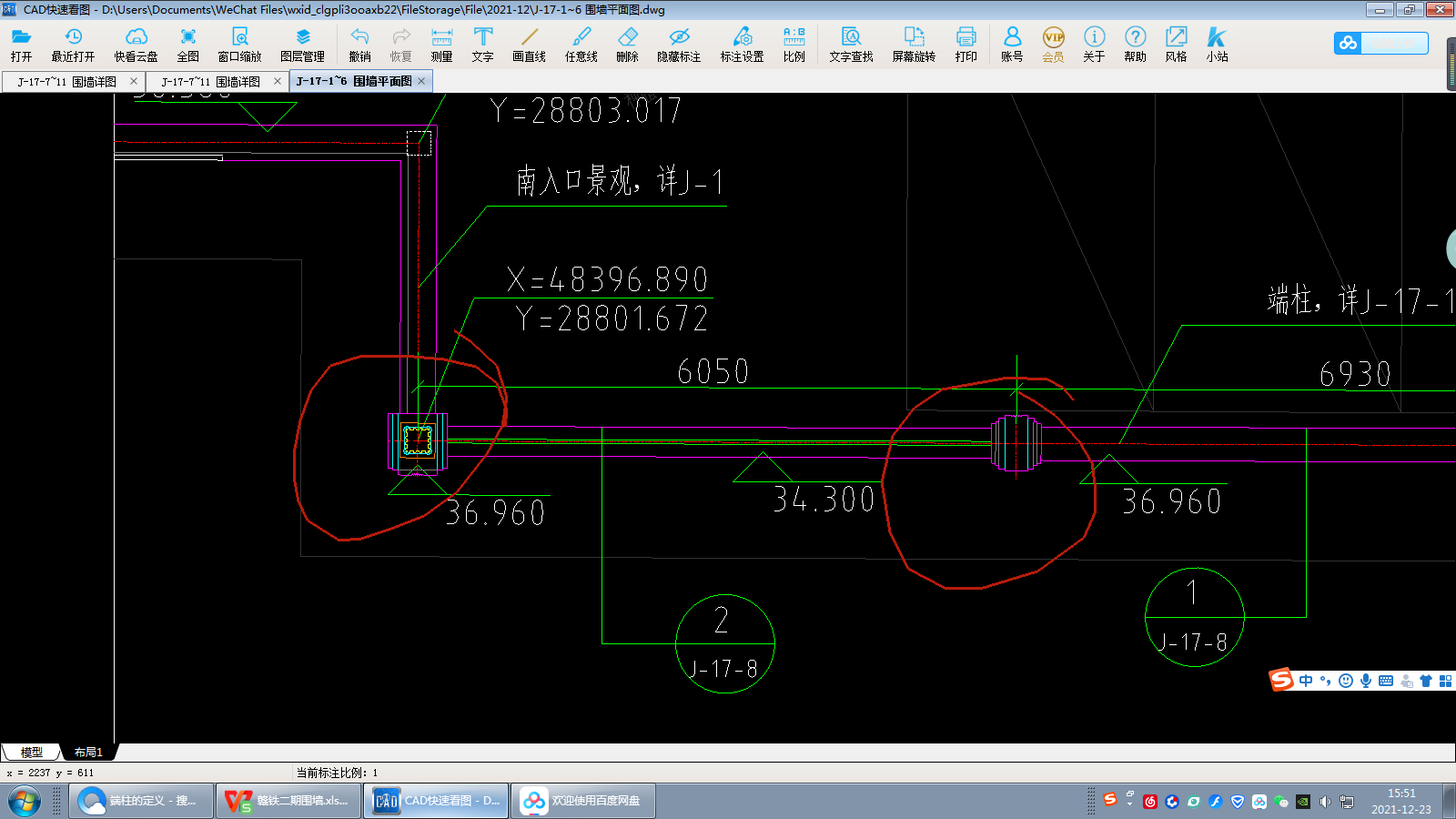Start Sogou voice input microphone
This screenshot has height=819, width=1456.
click(x=1366, y=681)
